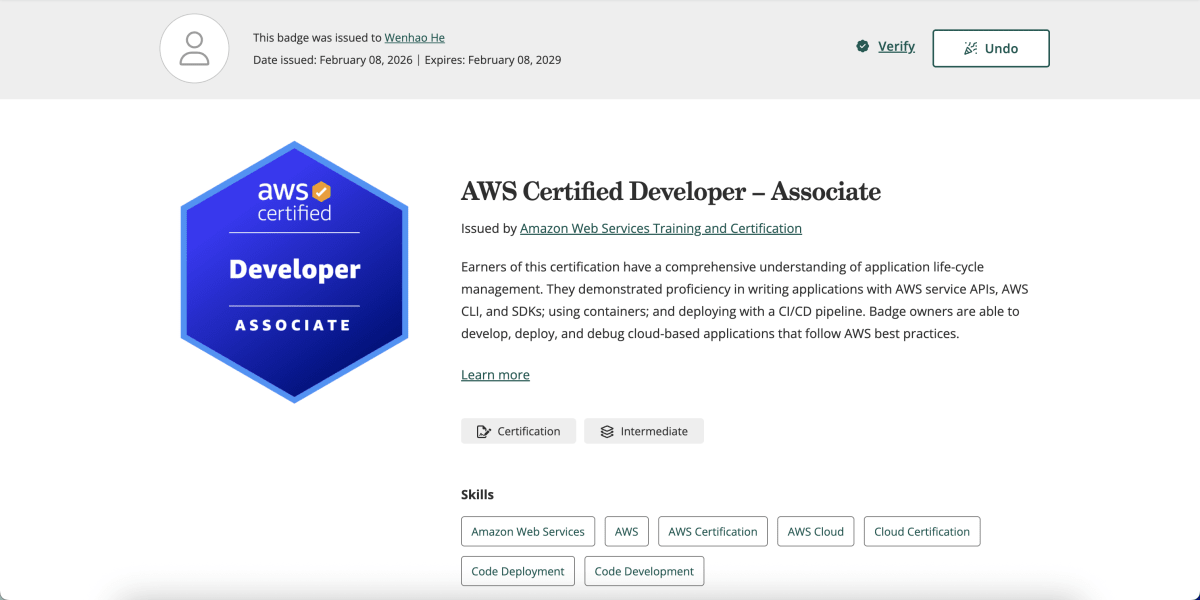
Task: Open the Wenhao He profile link
Action: pos(414,38)
